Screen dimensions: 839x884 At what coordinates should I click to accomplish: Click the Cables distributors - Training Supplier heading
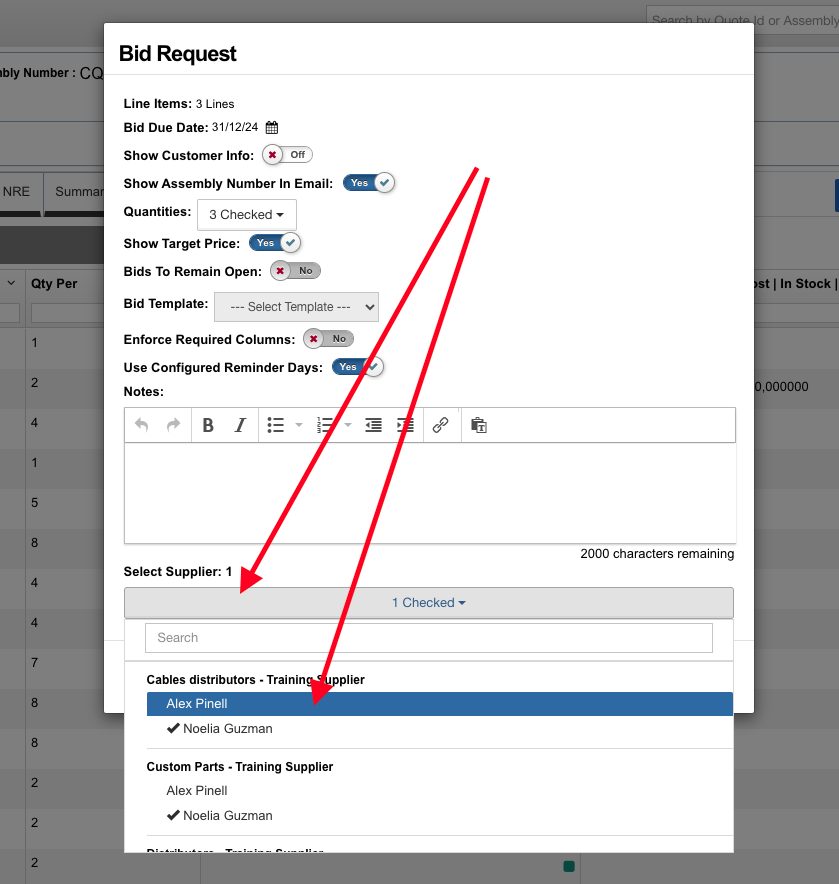(255, 680)
